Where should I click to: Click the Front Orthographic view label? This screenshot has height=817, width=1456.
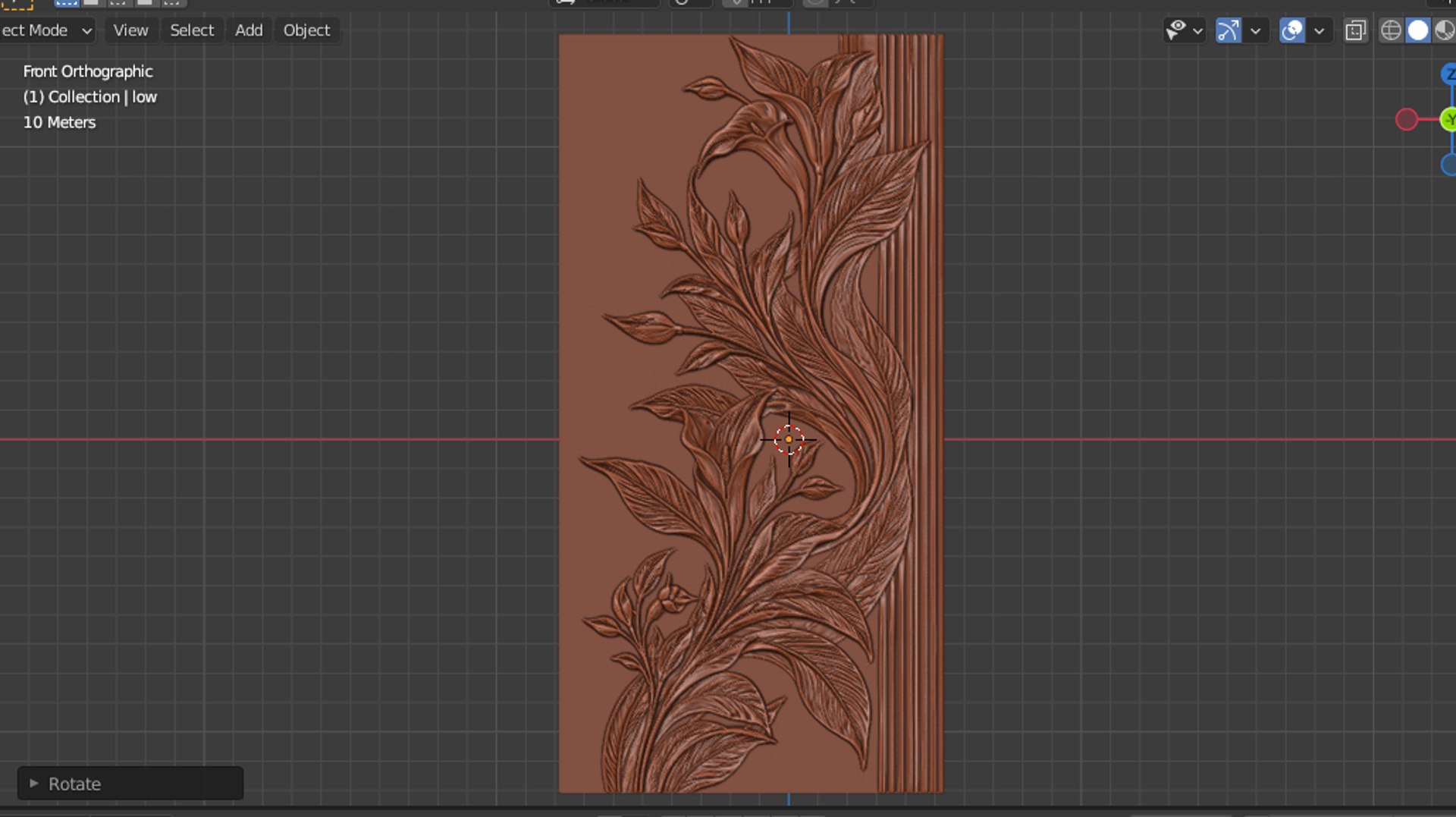pyautogui.click(x=88, y=71)
